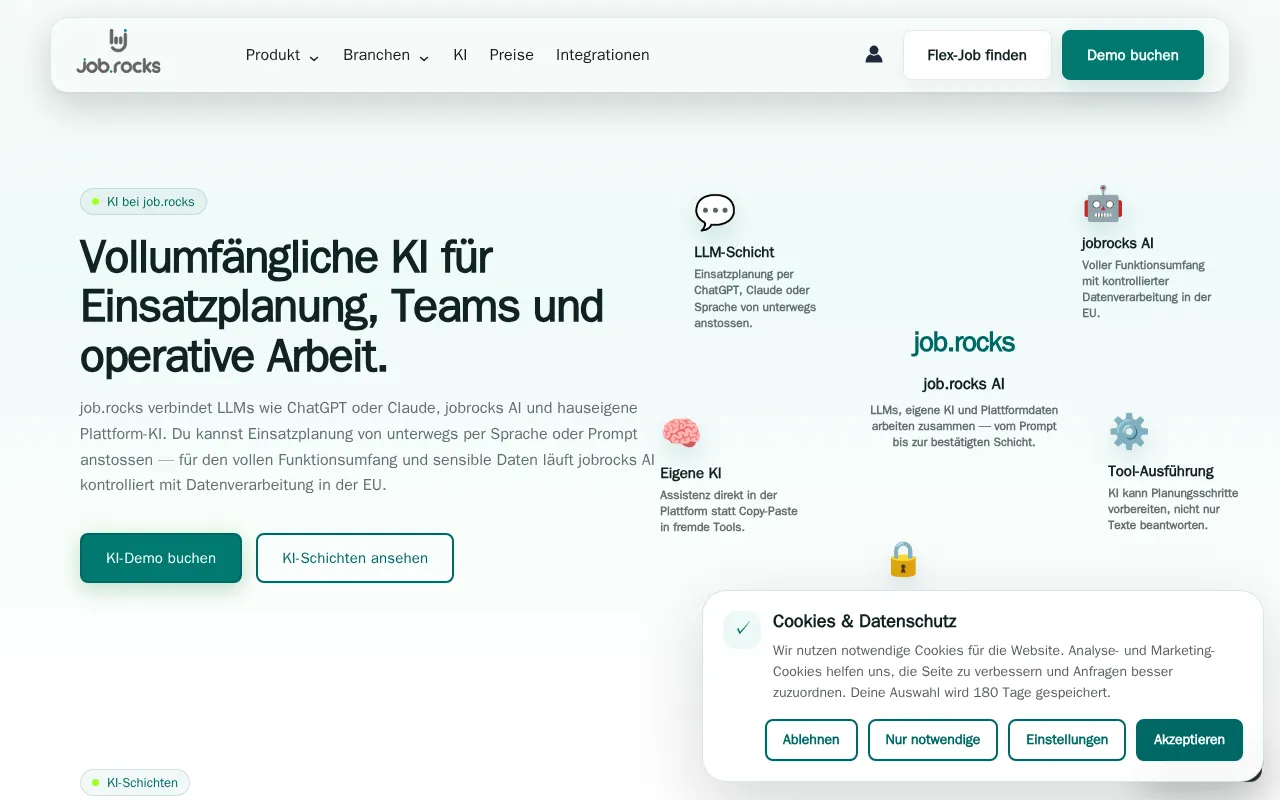1280x800 pixels.
Task: Expand the Branchen dropdown menu
Action: tap(386, 55)
